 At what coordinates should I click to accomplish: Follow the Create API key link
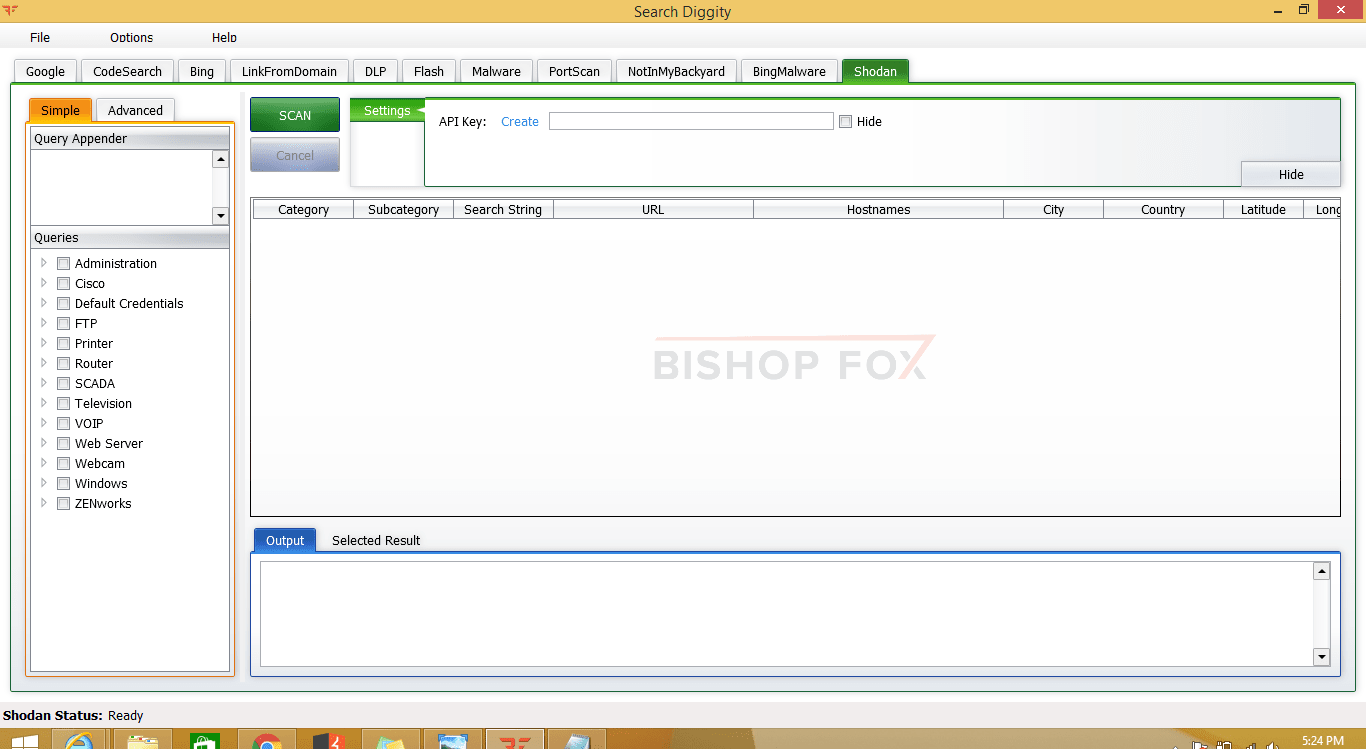tap(520, 122)
